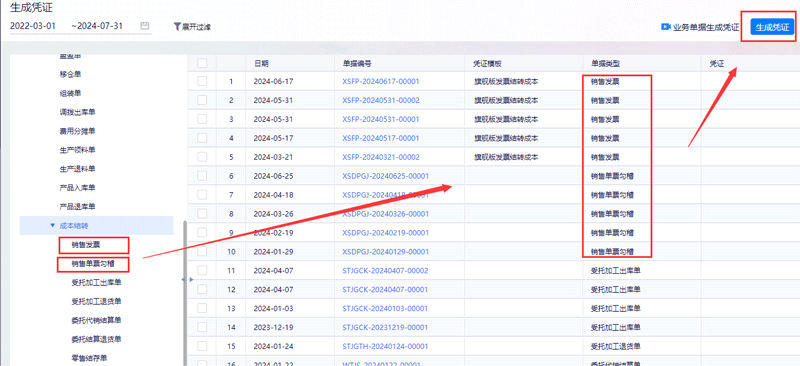
Task: Click the video camera icon beside 业务单据生成凭证
Action: [x=666, y=27]
